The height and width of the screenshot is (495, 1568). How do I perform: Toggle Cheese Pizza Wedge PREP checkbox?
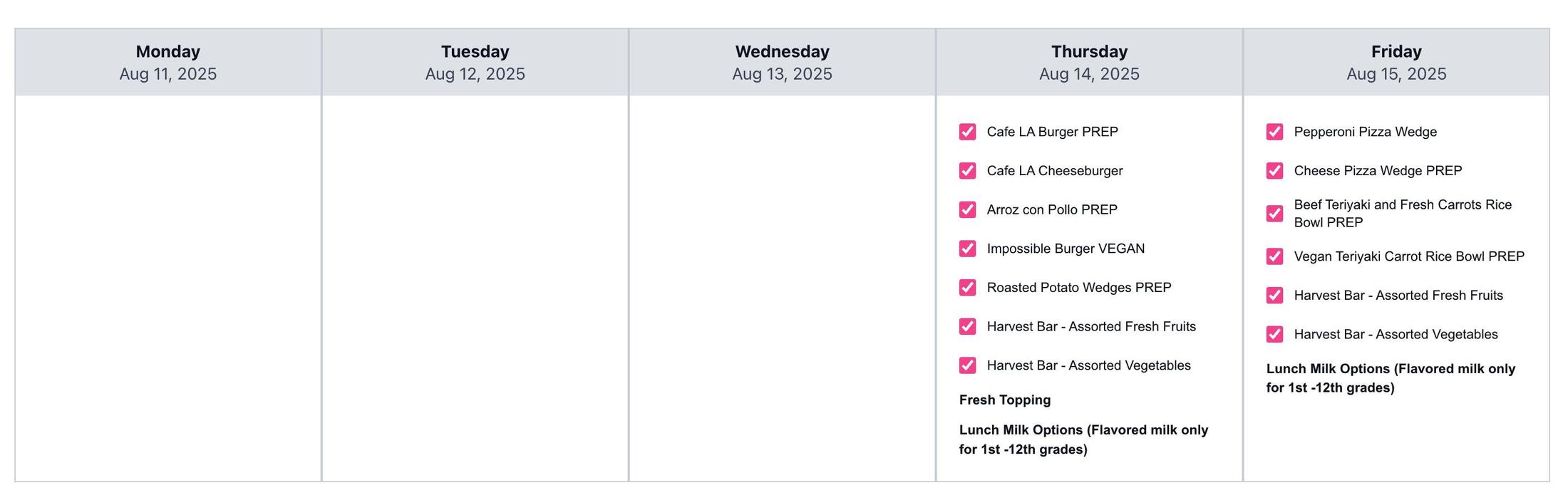[x=1274, y=171]
